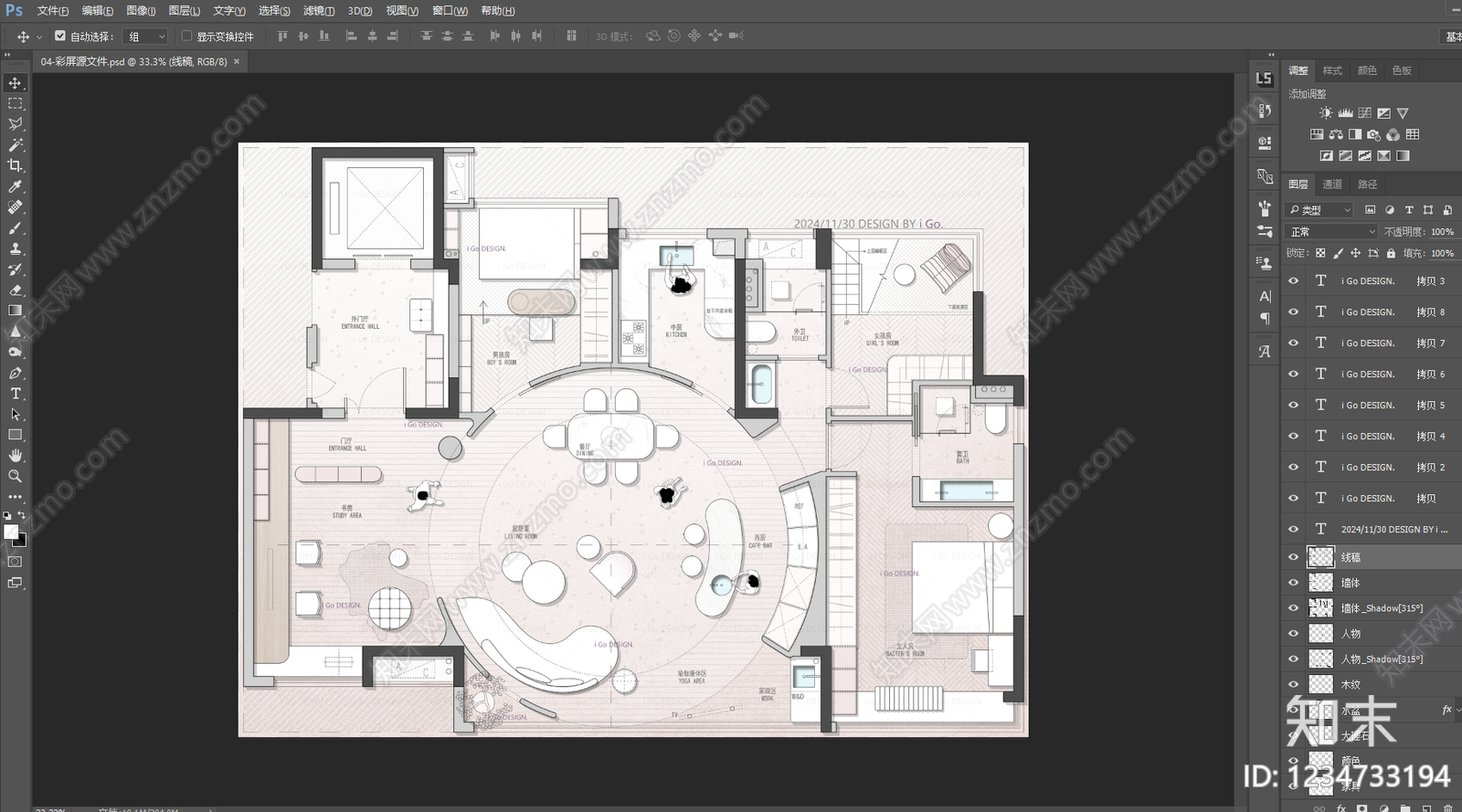Select the 人物 layer thumbnail
Viewport: 1462px width, 812px height.
coord(1320,633)
